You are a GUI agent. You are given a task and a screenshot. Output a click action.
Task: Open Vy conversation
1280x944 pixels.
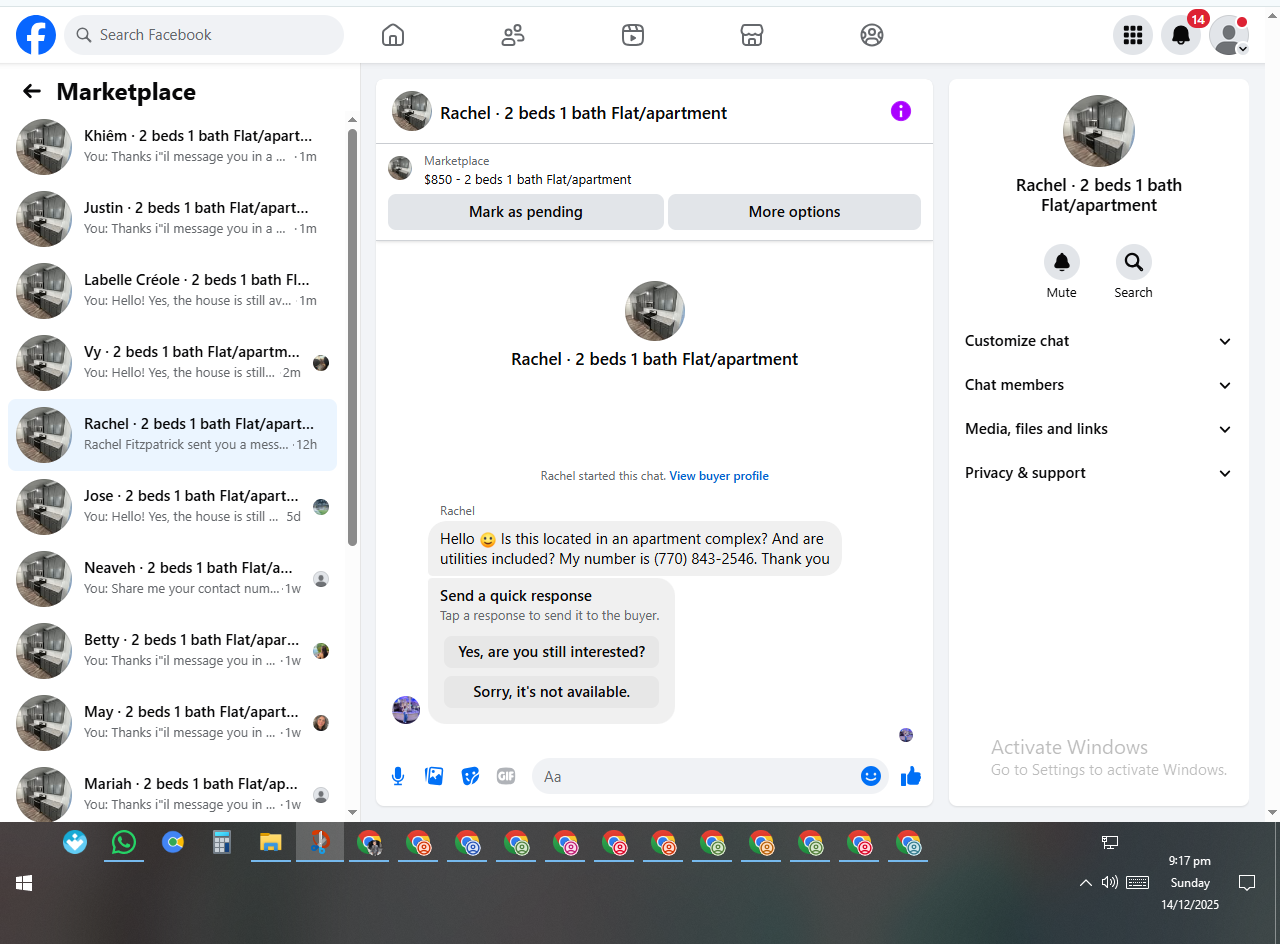[172, 362]
